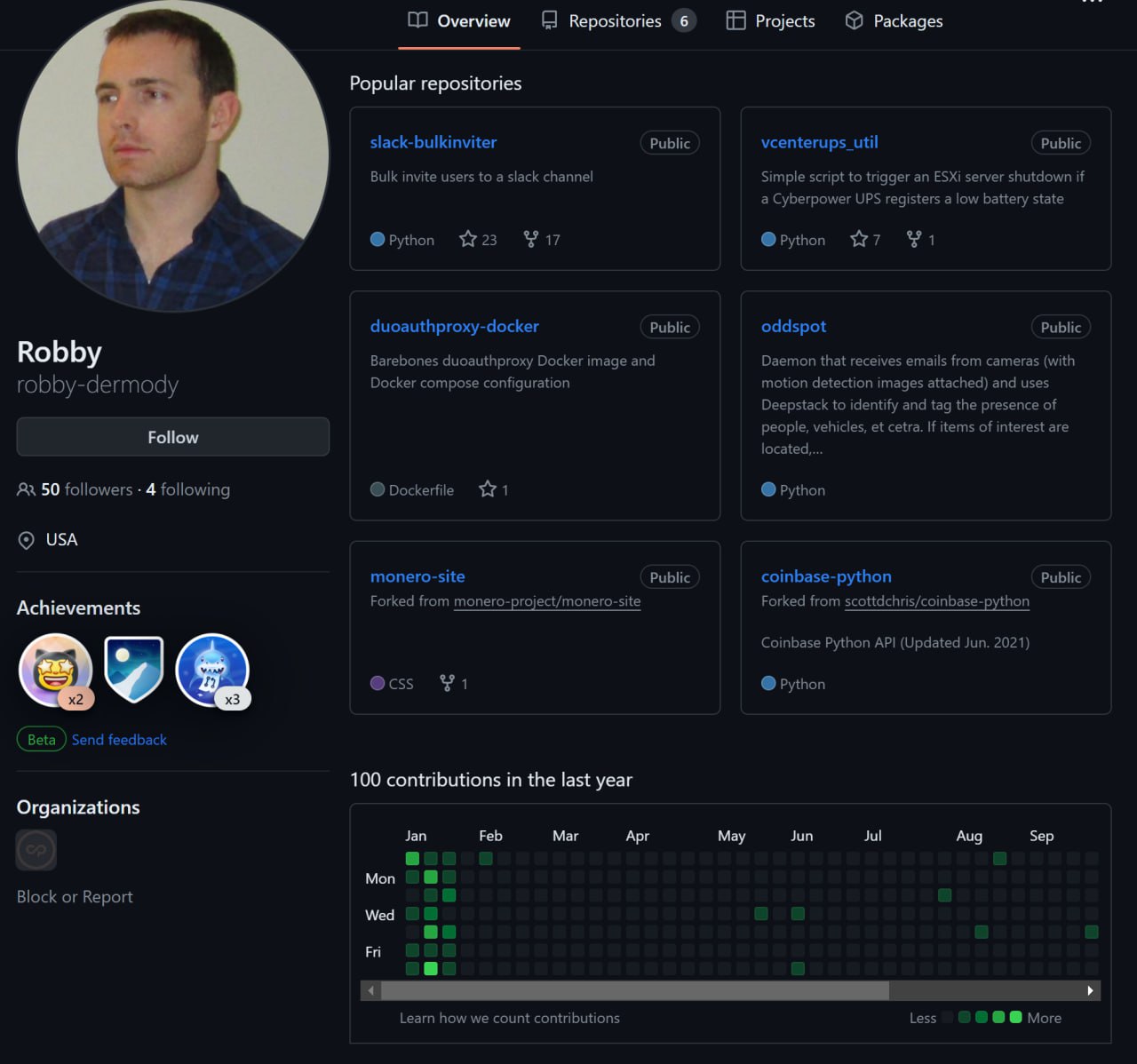Click the Overview book icon

[x=417, y=20]
